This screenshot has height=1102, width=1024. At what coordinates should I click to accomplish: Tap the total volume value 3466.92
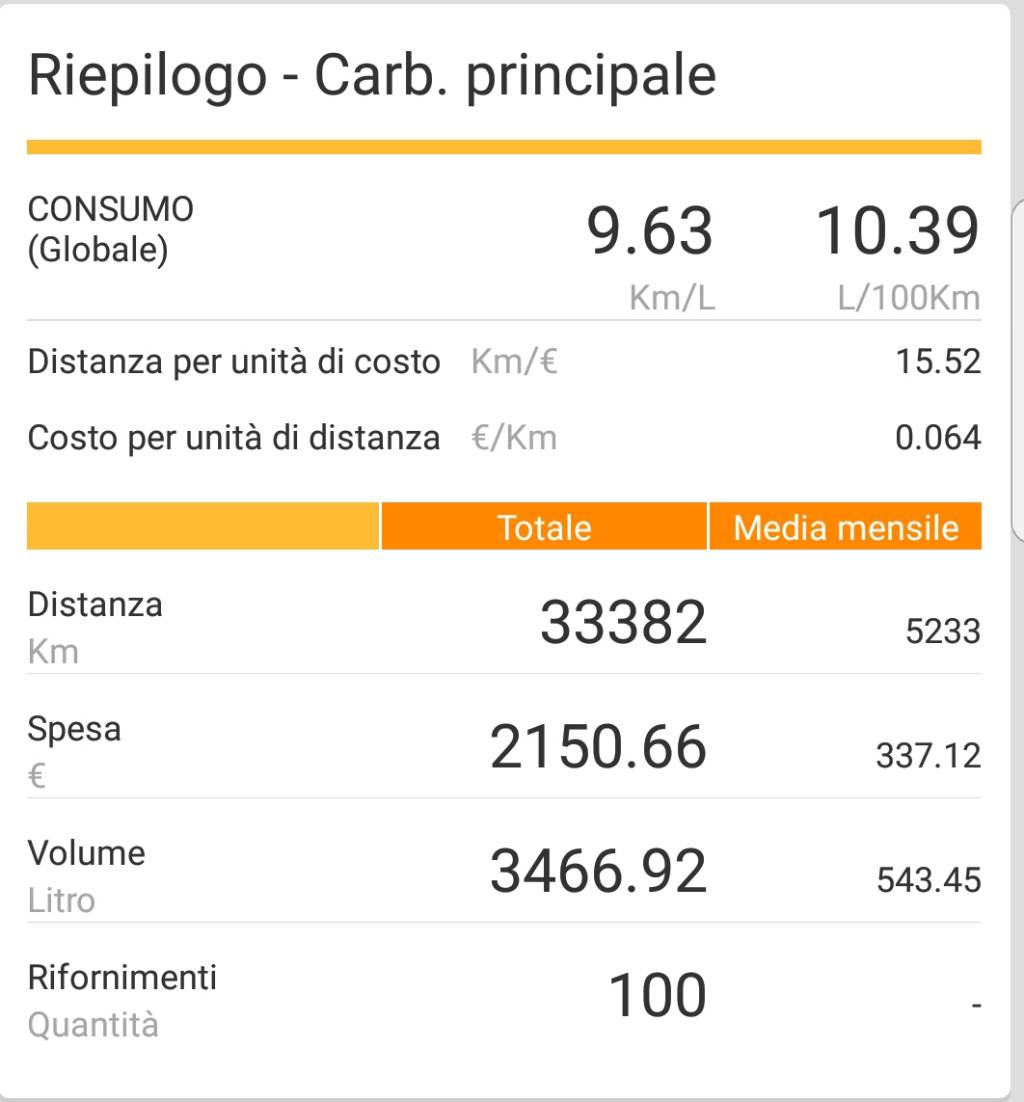pyautogui.click(x=598, y=871)
